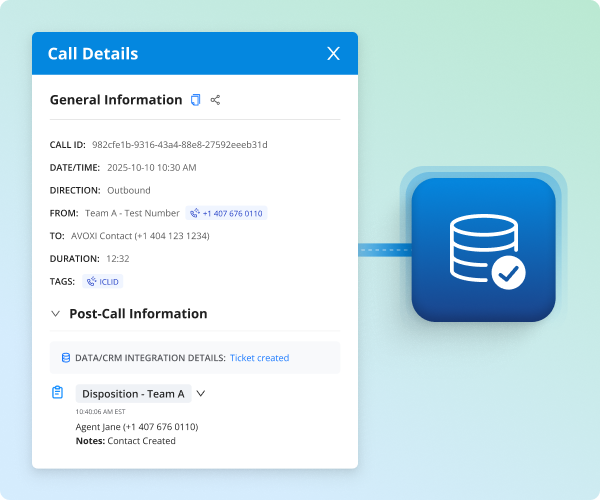Expand the chevron next to Disposition - Team A
The width and height of the screenshot is (600, 500).
point(201,394)
